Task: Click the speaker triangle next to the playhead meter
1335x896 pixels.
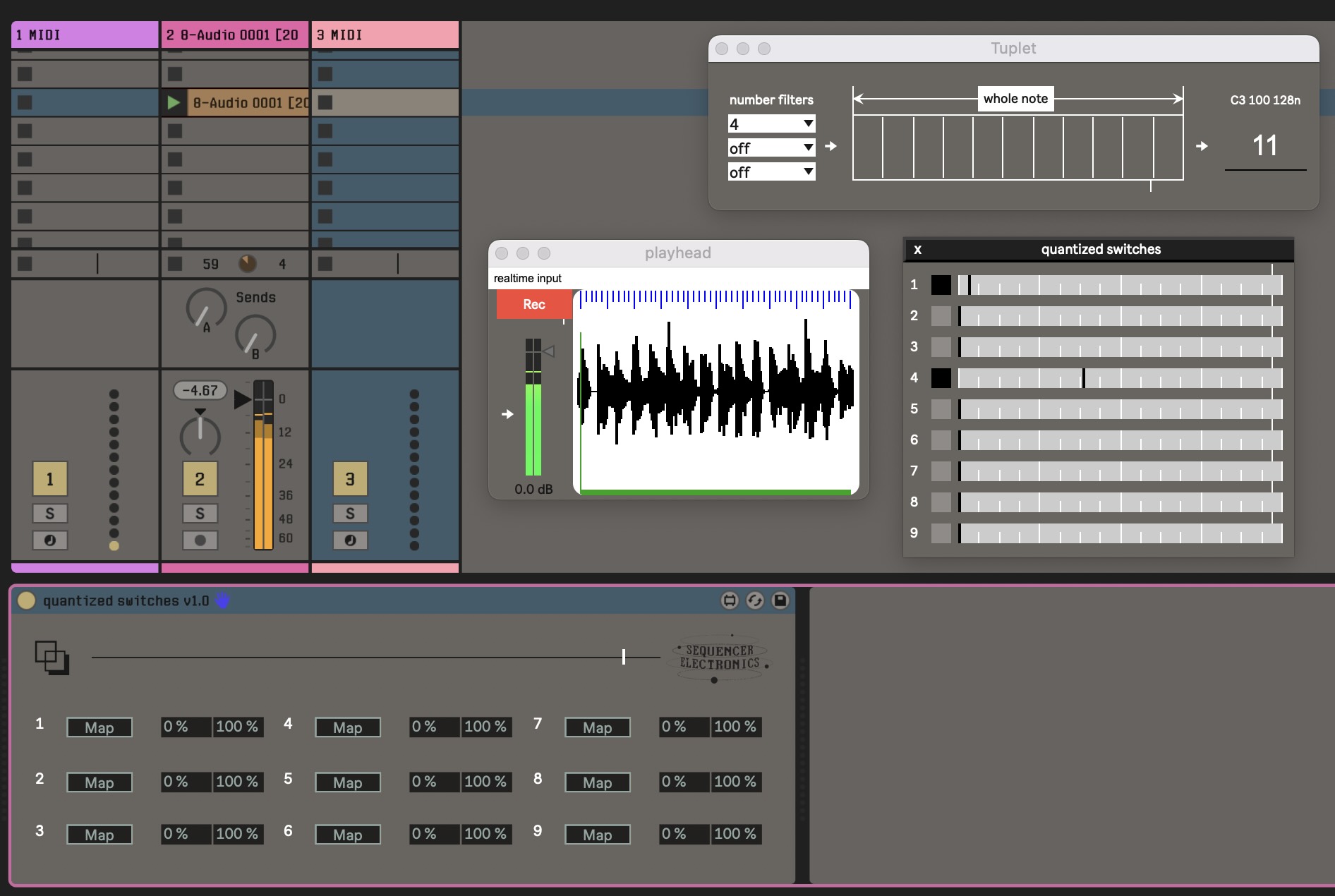Action: [x=548, y=351]
